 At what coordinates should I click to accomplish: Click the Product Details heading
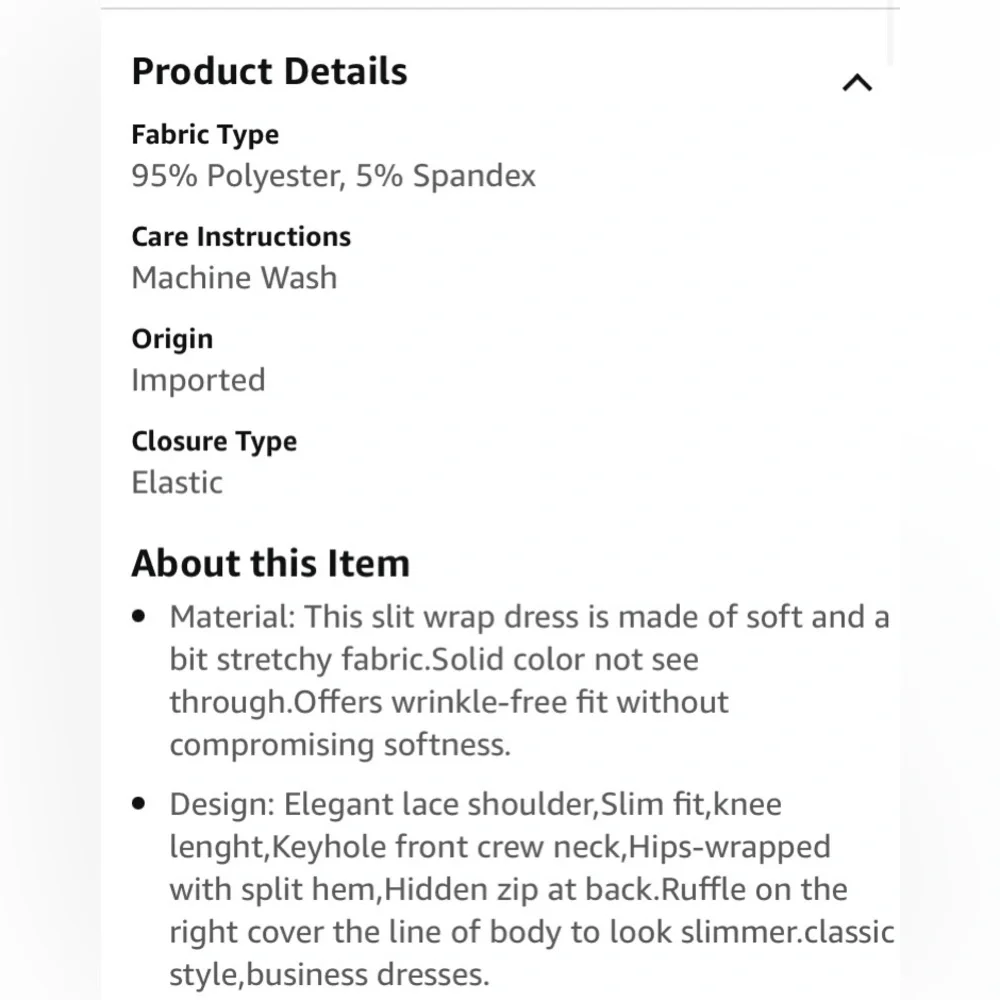tap(269, 71)
